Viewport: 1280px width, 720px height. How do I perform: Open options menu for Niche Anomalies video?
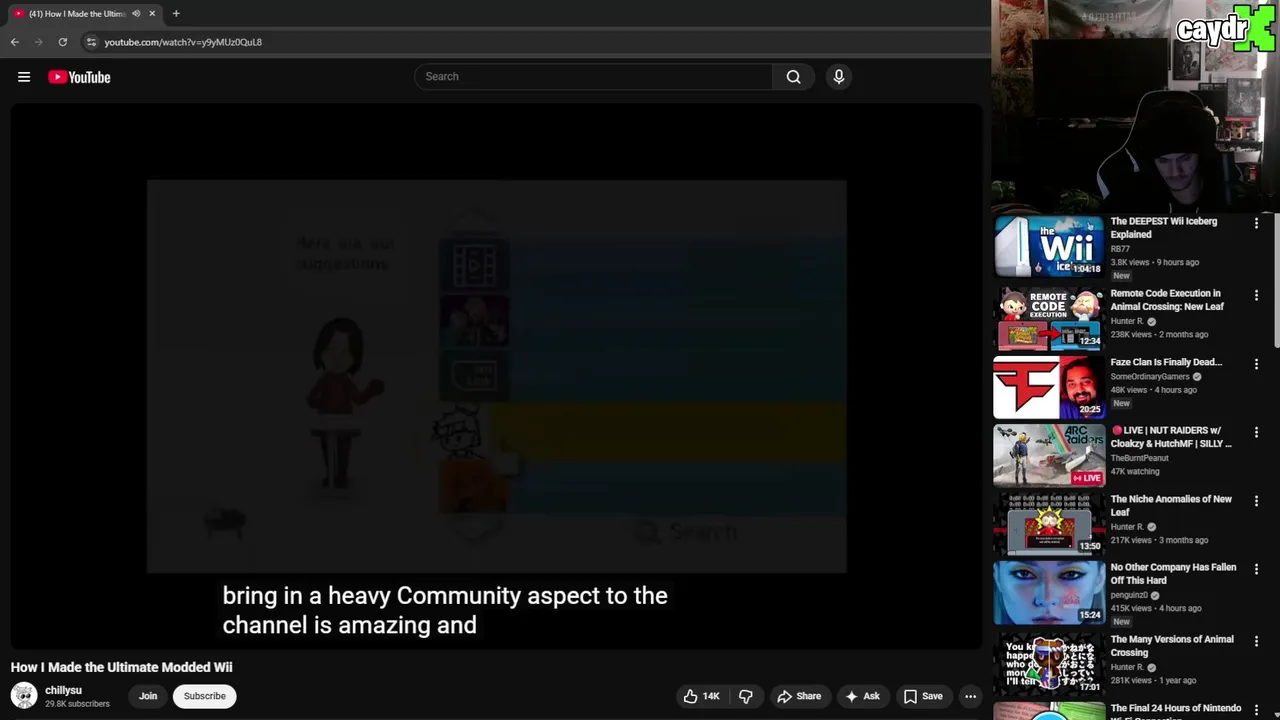click(x=1256, y=501)
